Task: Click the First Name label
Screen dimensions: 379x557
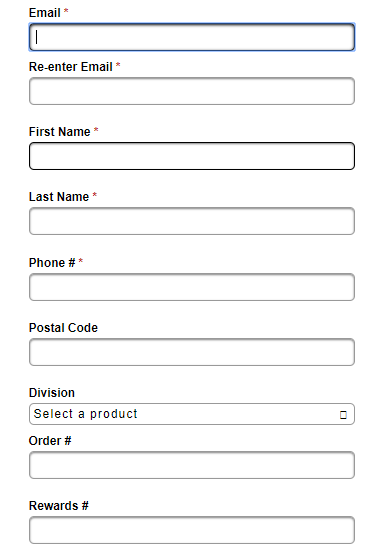Action: (x=60, y=132)
